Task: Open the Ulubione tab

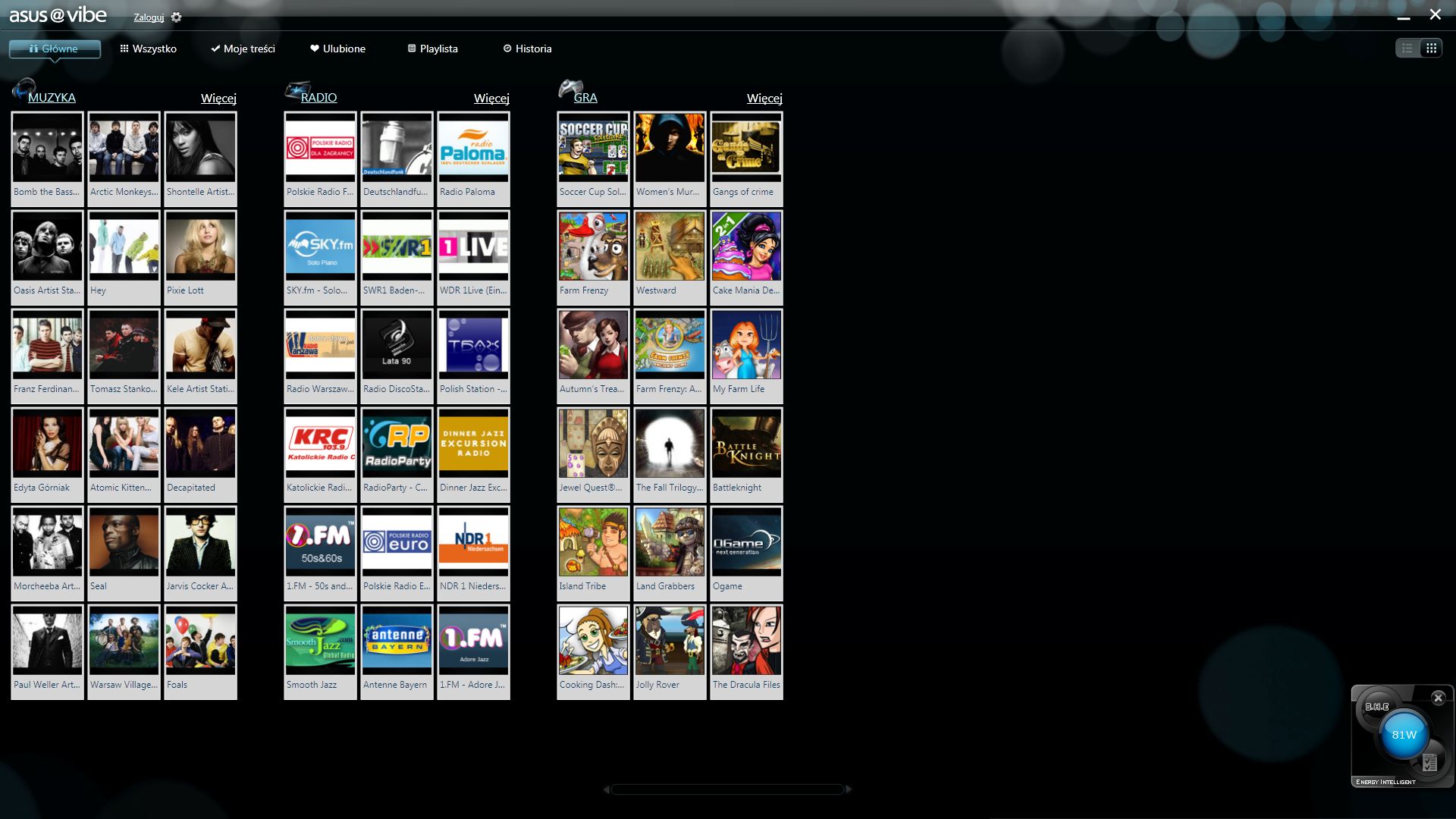Action: tap(337, 49)
